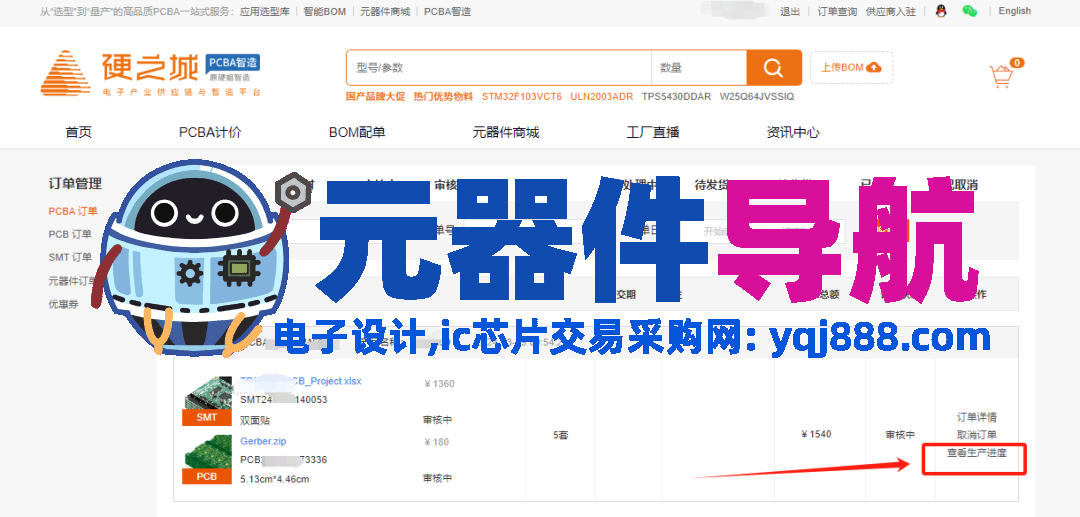Open 订单查询 in top bar
Screen dimensions: 1080x517
tap(837, 12)
